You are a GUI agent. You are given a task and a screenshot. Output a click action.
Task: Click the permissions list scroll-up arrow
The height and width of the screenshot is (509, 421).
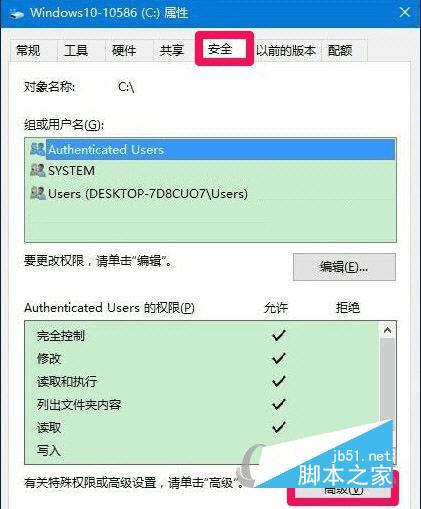coord(387,330)
